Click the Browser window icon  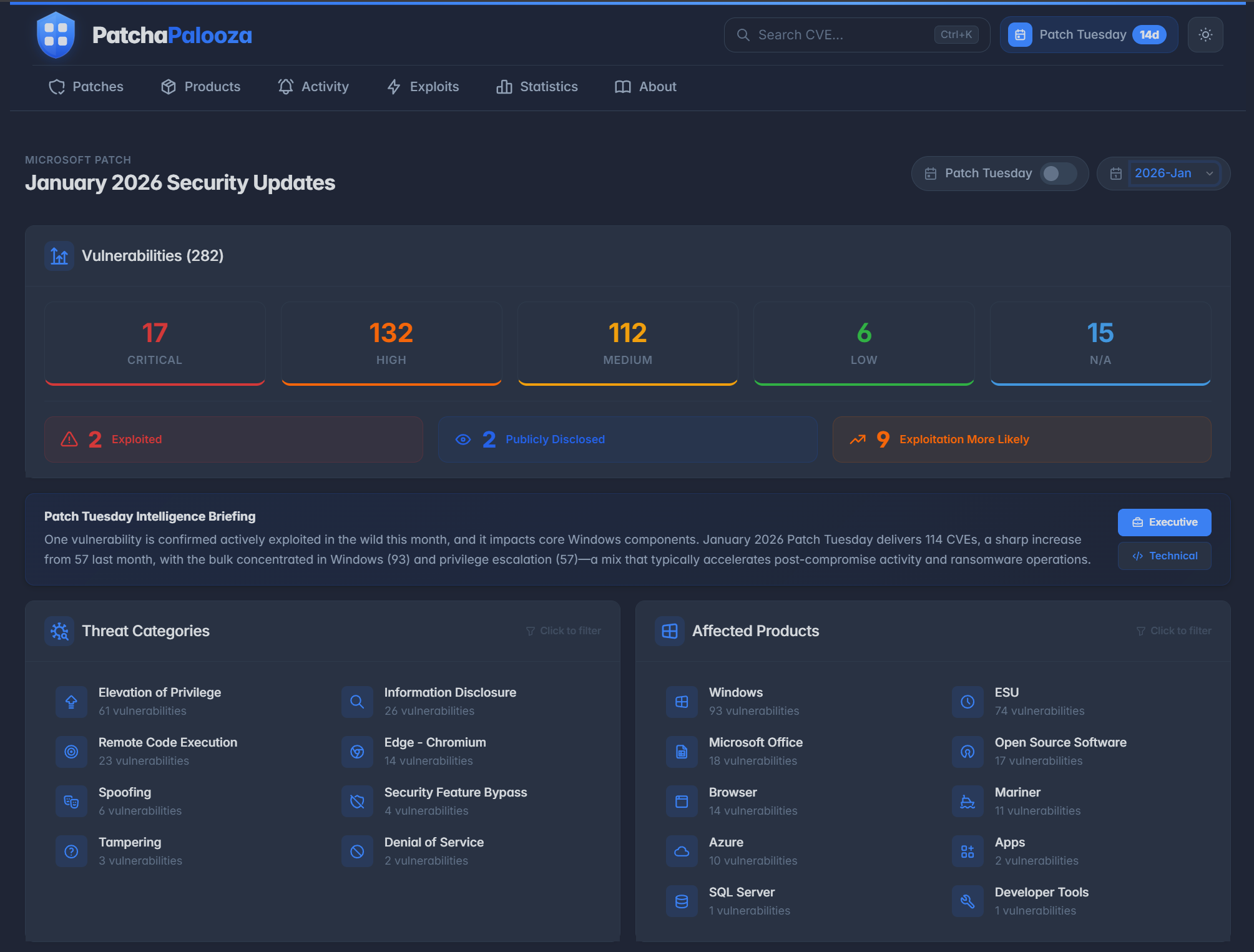[x=682, y=802]
